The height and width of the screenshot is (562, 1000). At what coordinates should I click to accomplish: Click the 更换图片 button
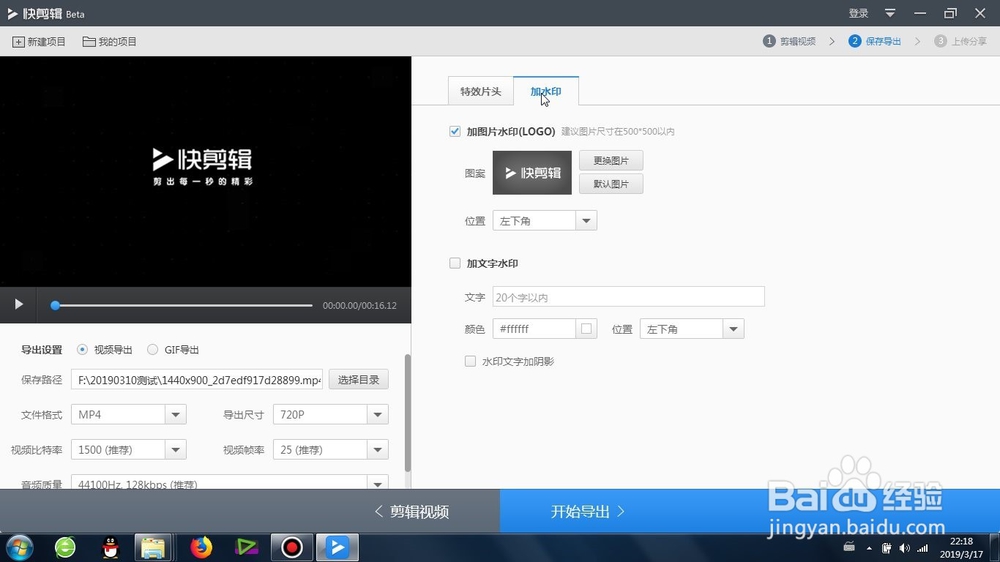tap(611, 160)
